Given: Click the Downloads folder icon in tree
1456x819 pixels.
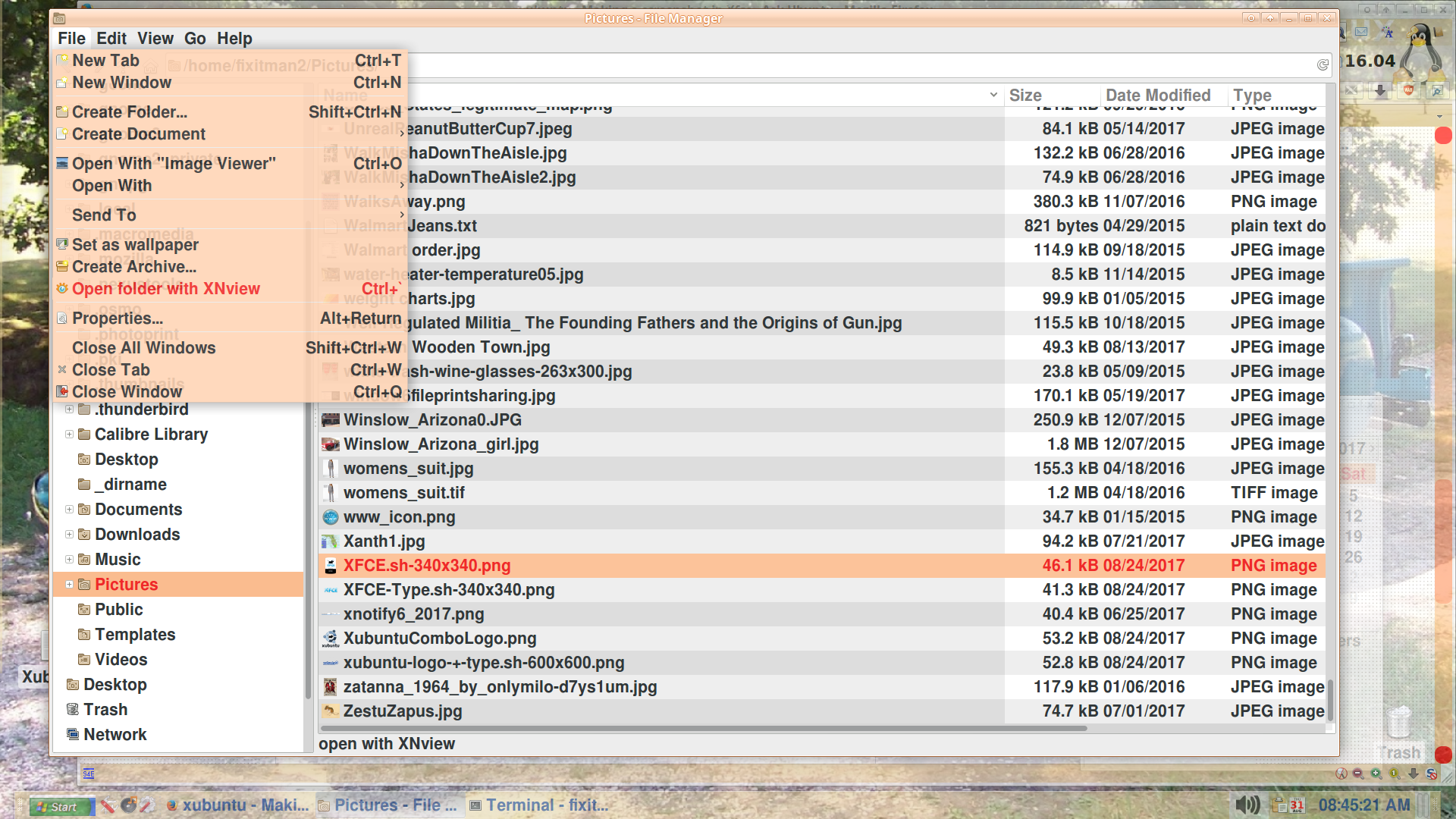Looking at the screenshot, I should (84, 535).
